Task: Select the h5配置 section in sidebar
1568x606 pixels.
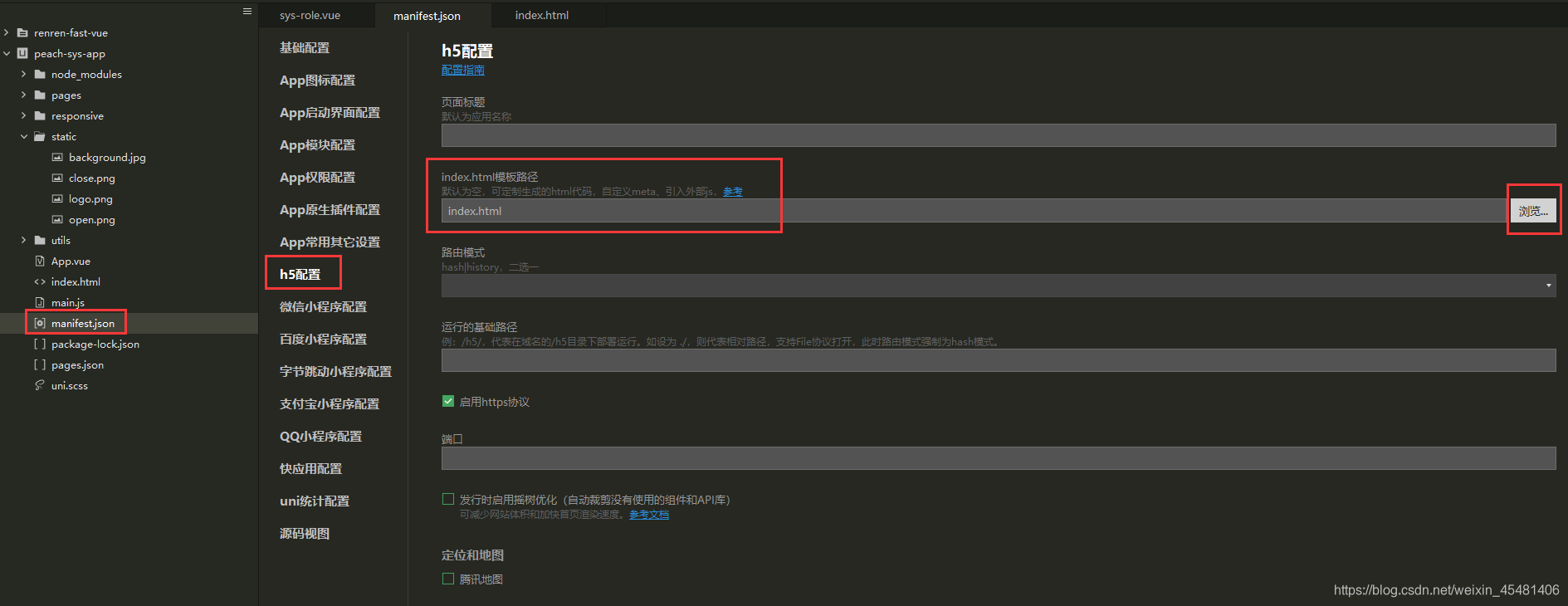Action: (300, 275)
